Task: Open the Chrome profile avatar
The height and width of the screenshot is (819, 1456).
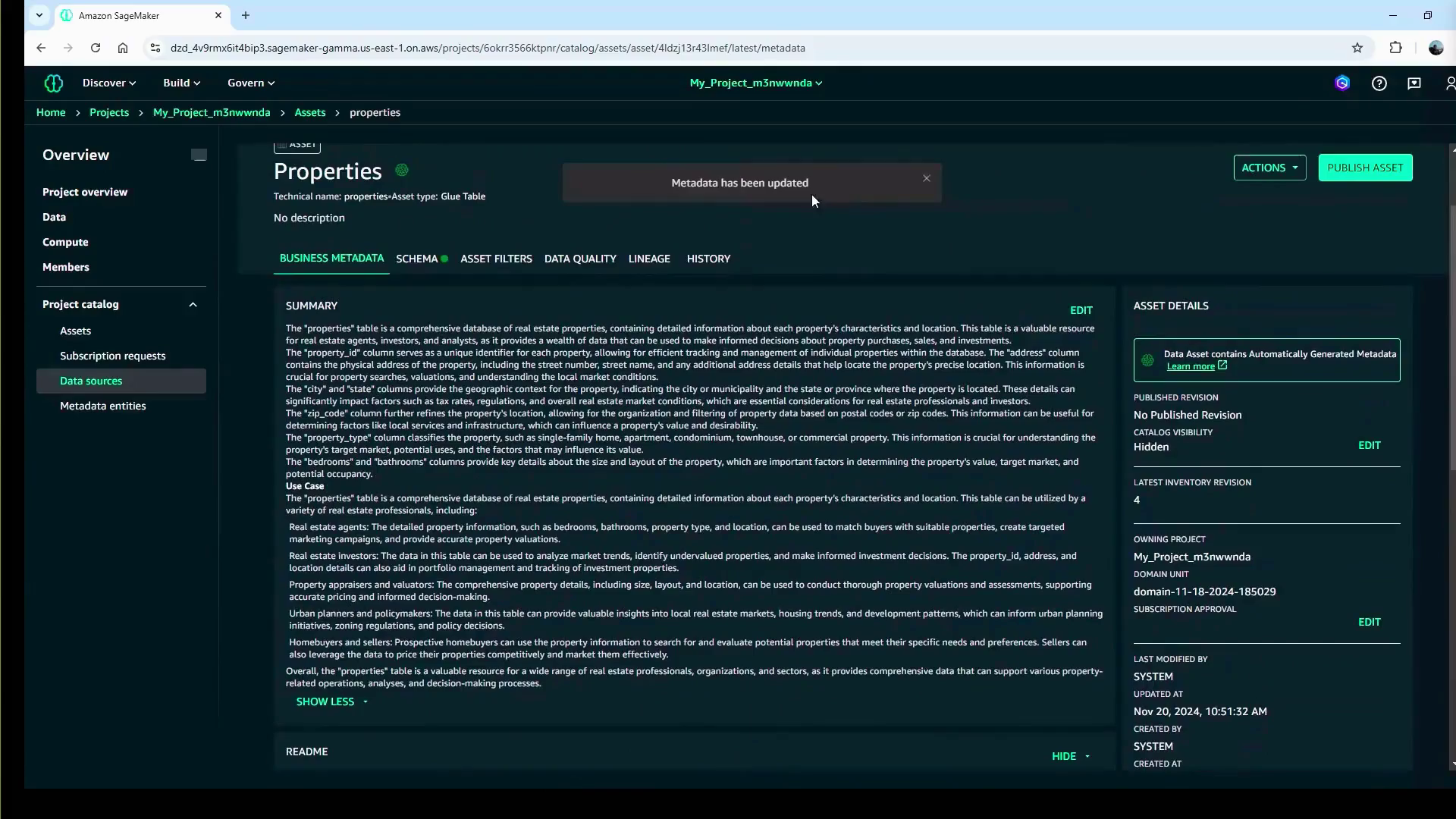Action: point(1436,48)
